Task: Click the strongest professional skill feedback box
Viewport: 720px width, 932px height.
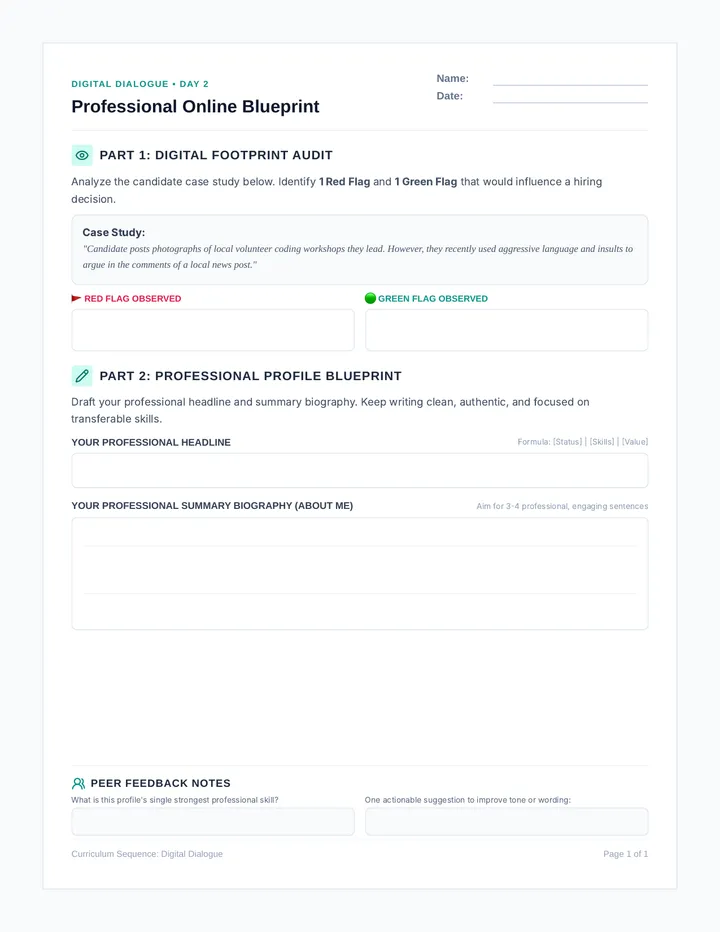Action: pos(213,821)
